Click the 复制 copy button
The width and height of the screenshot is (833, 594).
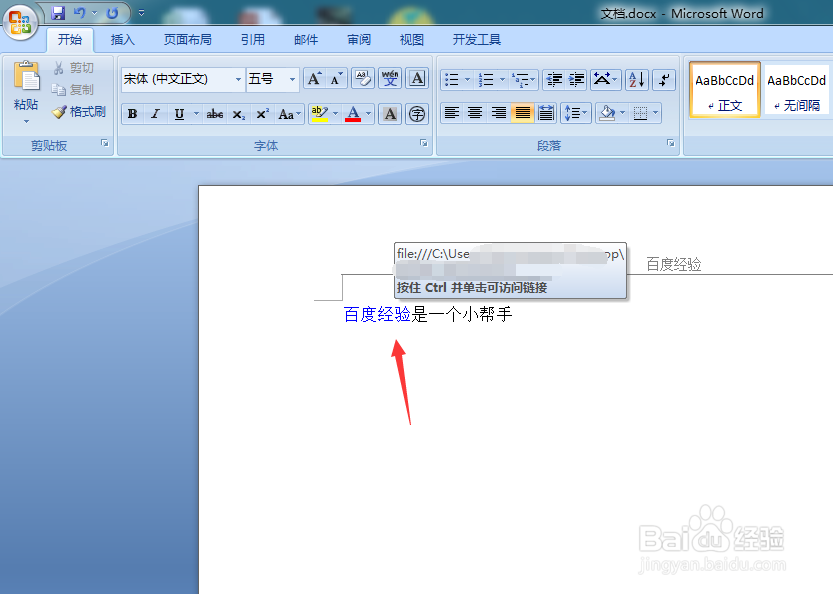[73, 90]
